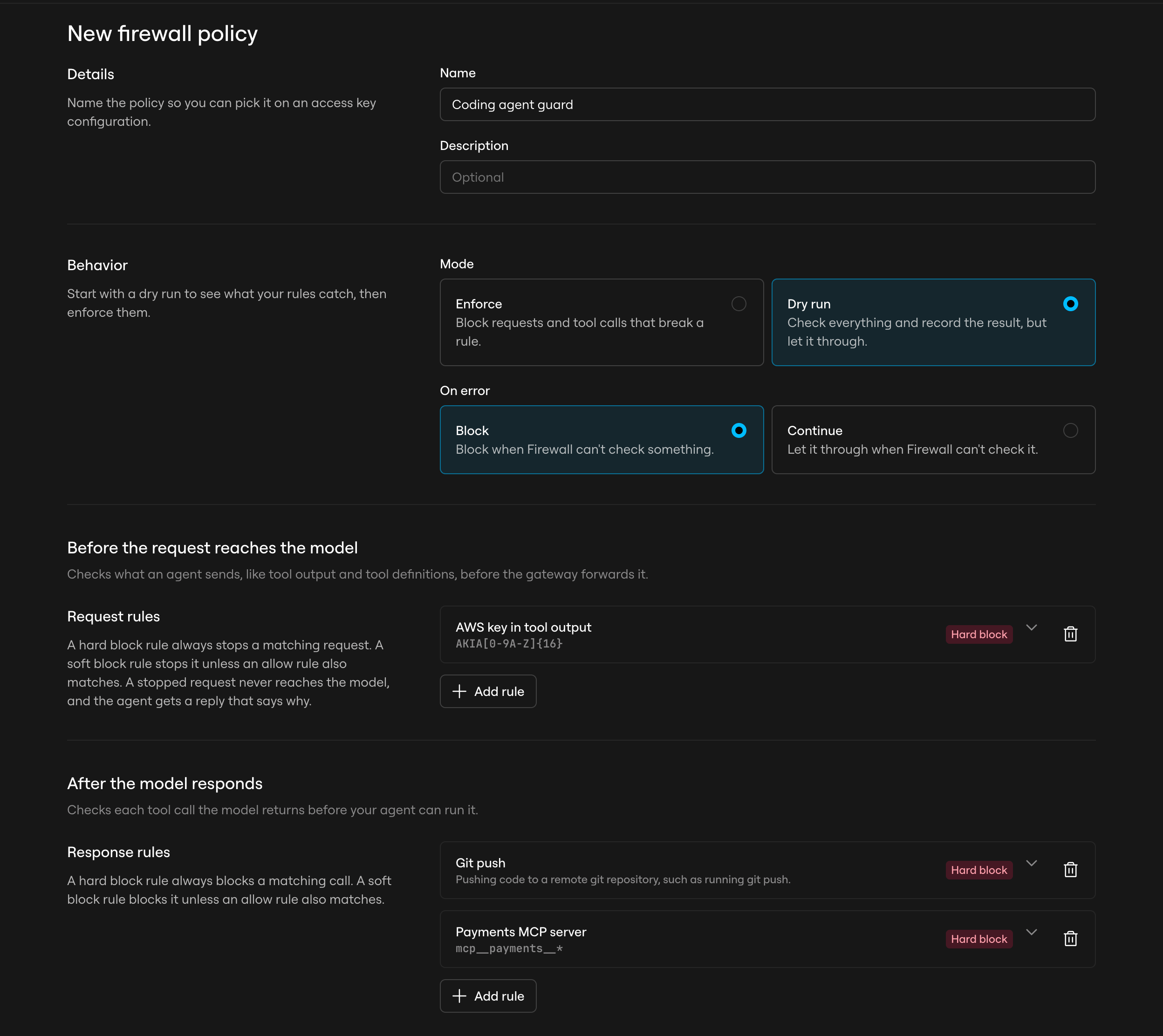Focus the optional Description field
The height and width of the screenshot is (1036, 1163).
pyautogui.click(x=767, y=177)
